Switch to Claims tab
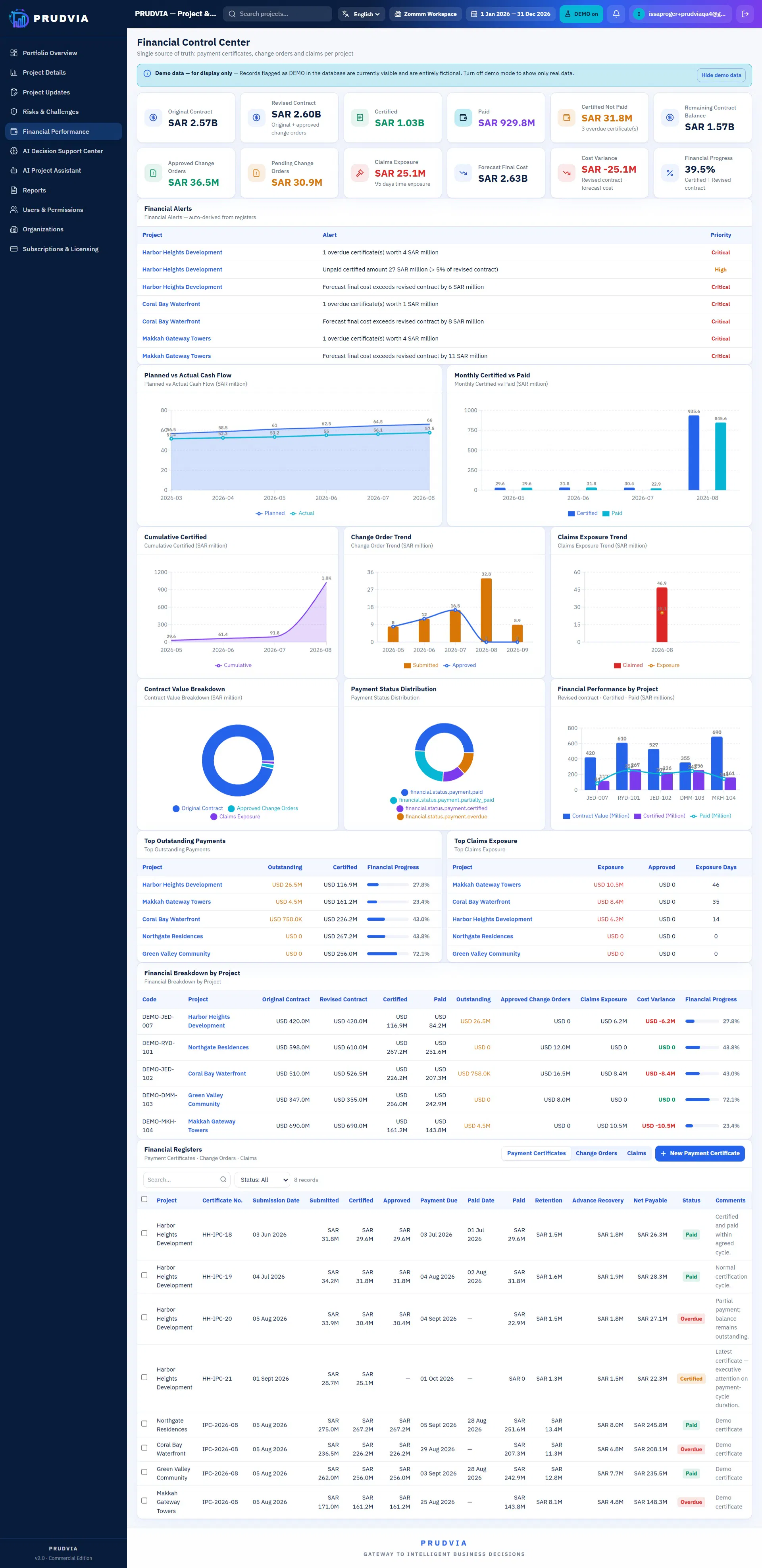 636,1154
